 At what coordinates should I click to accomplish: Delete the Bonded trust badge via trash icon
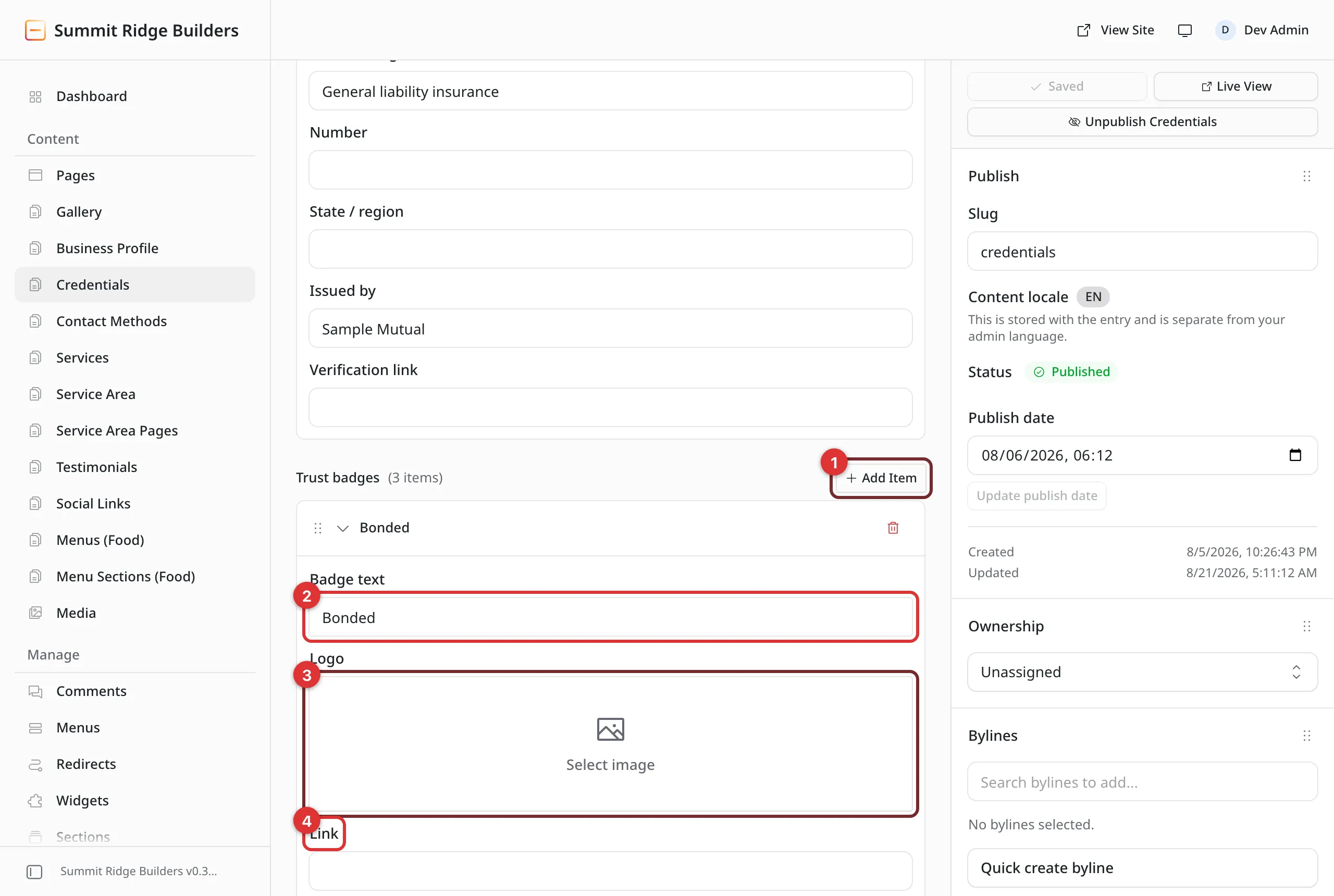pyautogui.click(x=893, y=528)
